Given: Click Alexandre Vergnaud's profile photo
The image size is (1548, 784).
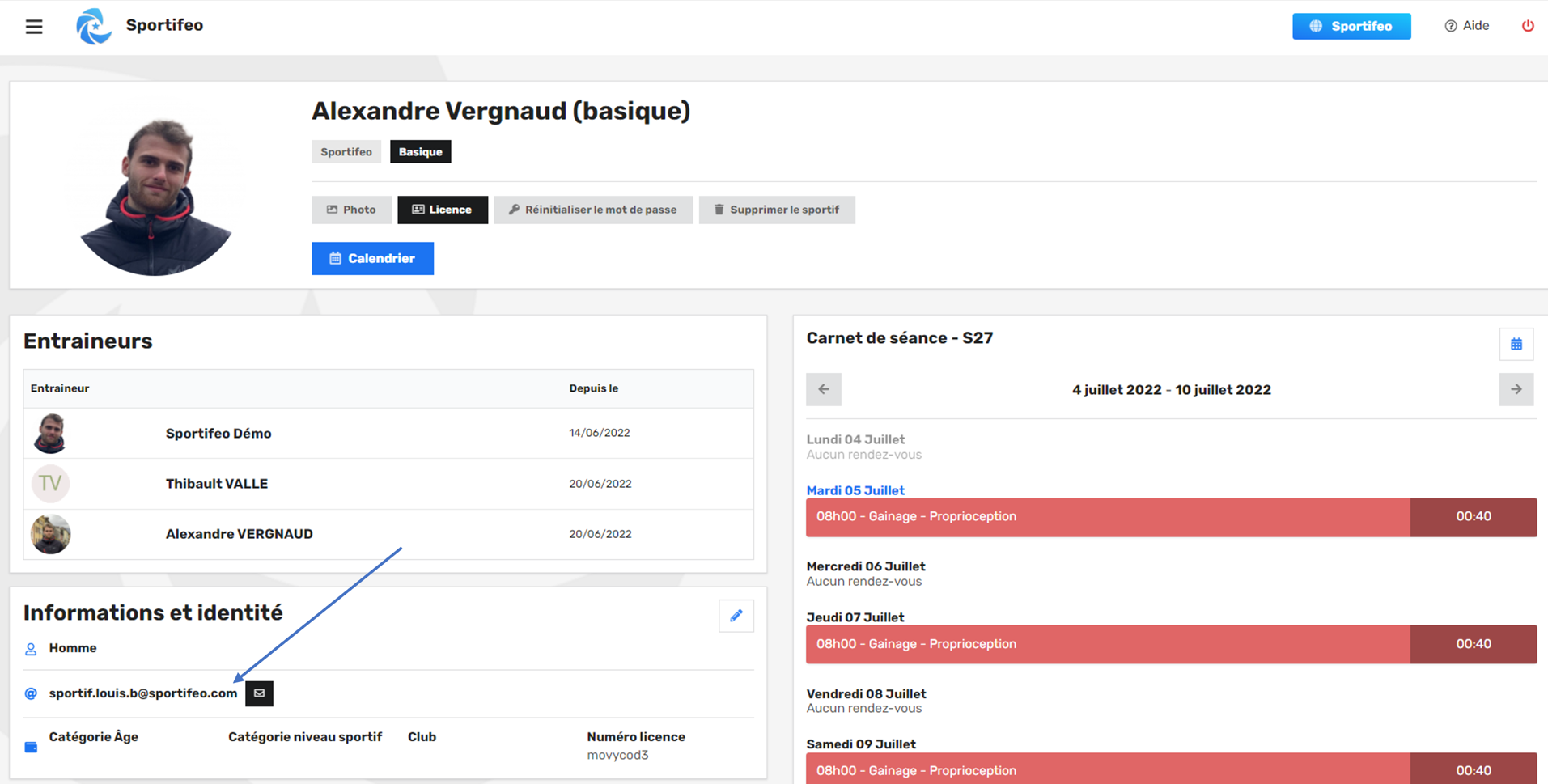Looking at the screenshot, I should [155, 196].
